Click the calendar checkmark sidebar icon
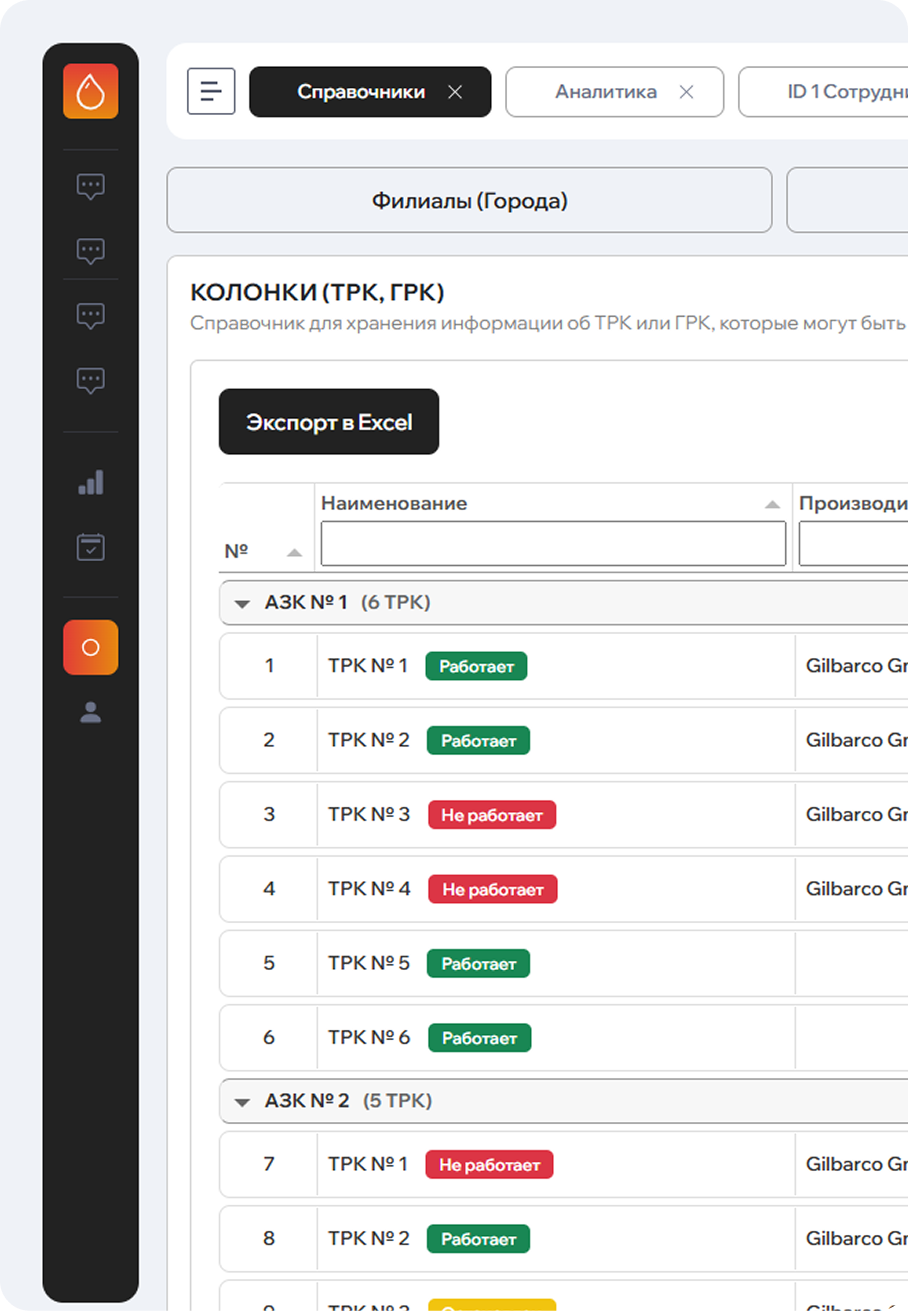This screenshot has height=1311, width=908. (x=90, y=547)
